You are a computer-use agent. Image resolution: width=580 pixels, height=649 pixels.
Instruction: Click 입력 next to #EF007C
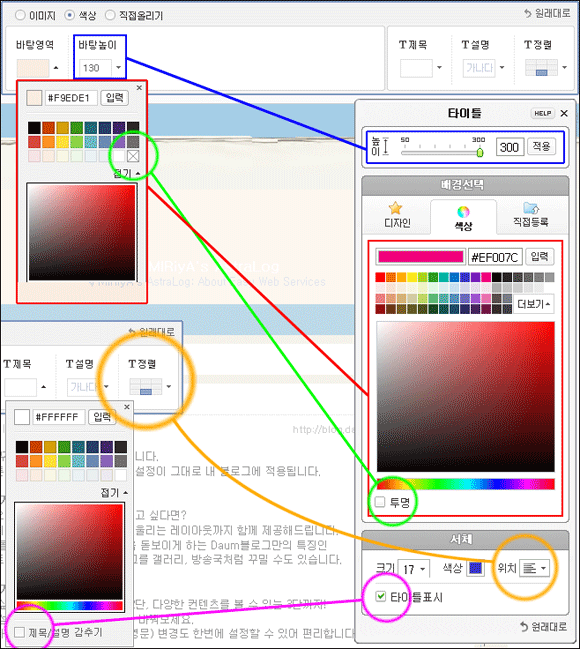(539, 257)
